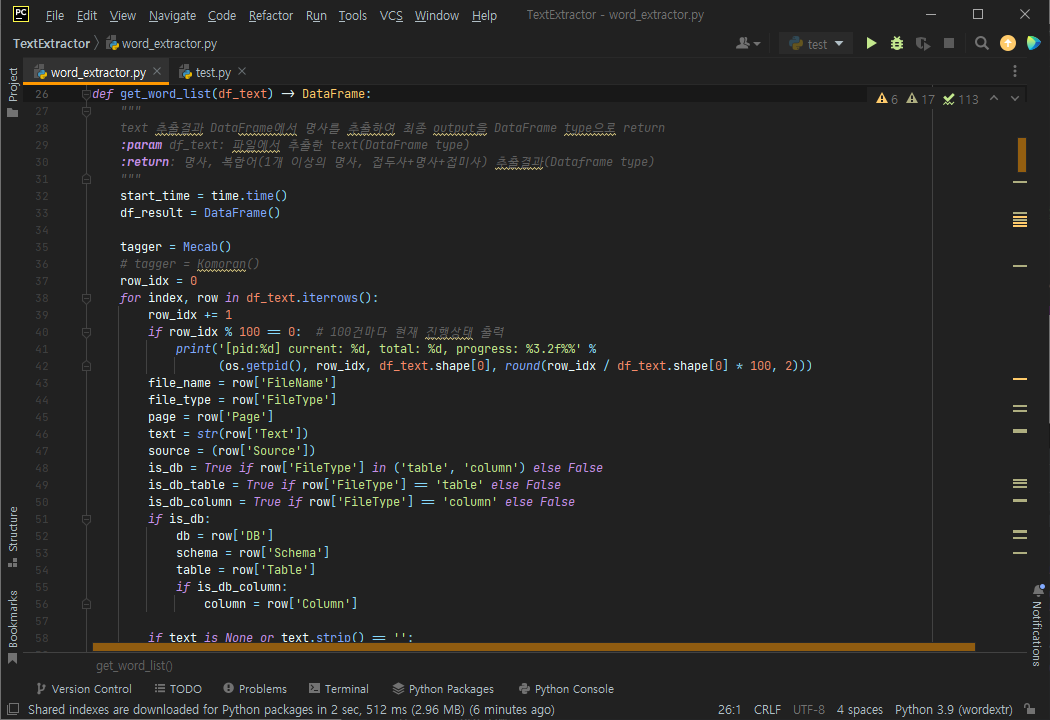Open the Edit menu
The image size is (1050, 720).
[x=86, y=15]
